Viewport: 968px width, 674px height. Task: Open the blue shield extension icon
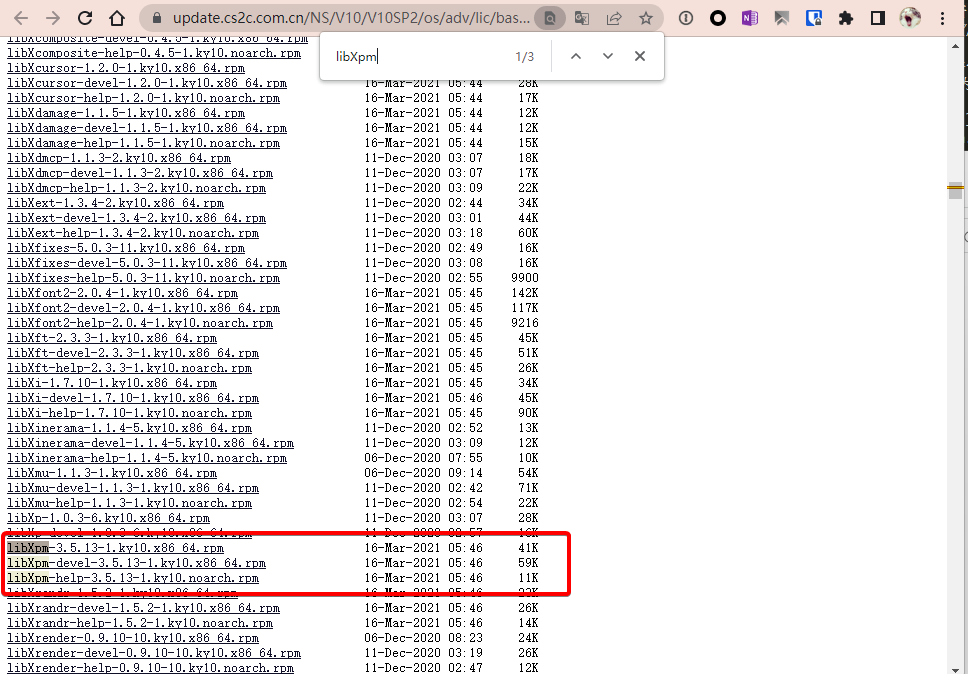814,19
